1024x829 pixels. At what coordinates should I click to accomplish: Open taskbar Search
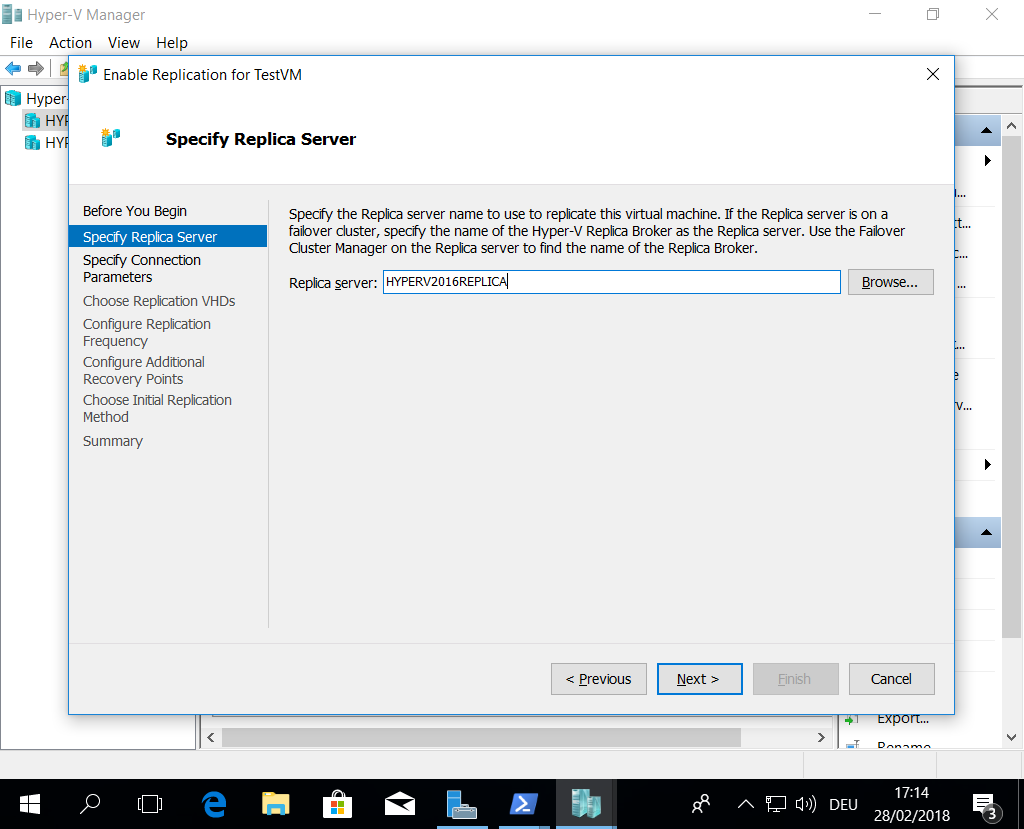(x=89, y=804)
